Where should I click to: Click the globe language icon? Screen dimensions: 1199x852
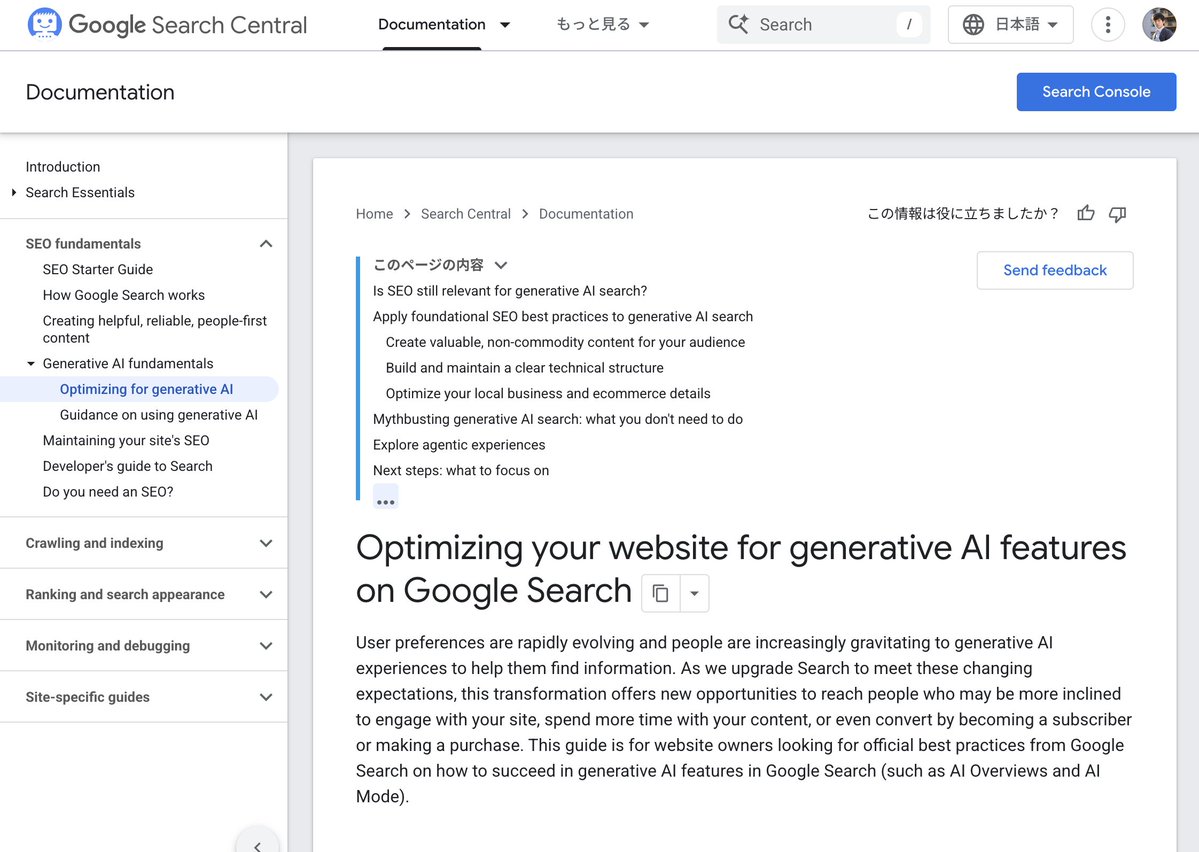pos(973,24)
